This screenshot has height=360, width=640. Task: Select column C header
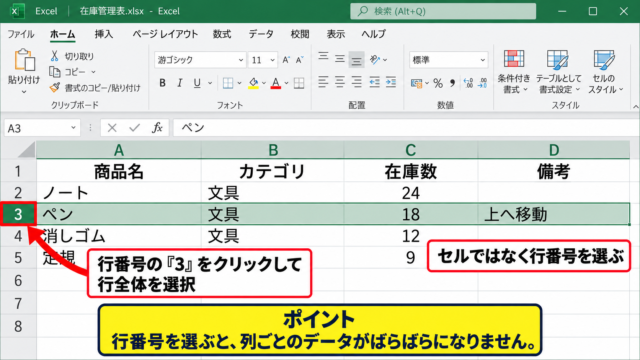pyautogui.click(x=411, y=150)
